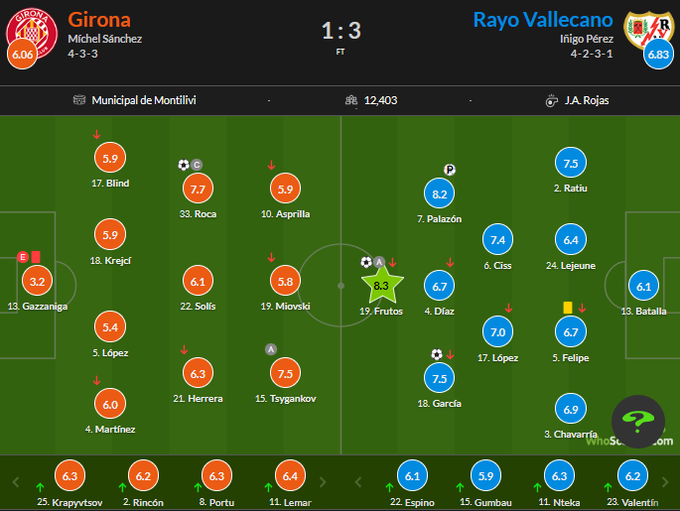Click the Girona club crest

coord(28,28)
